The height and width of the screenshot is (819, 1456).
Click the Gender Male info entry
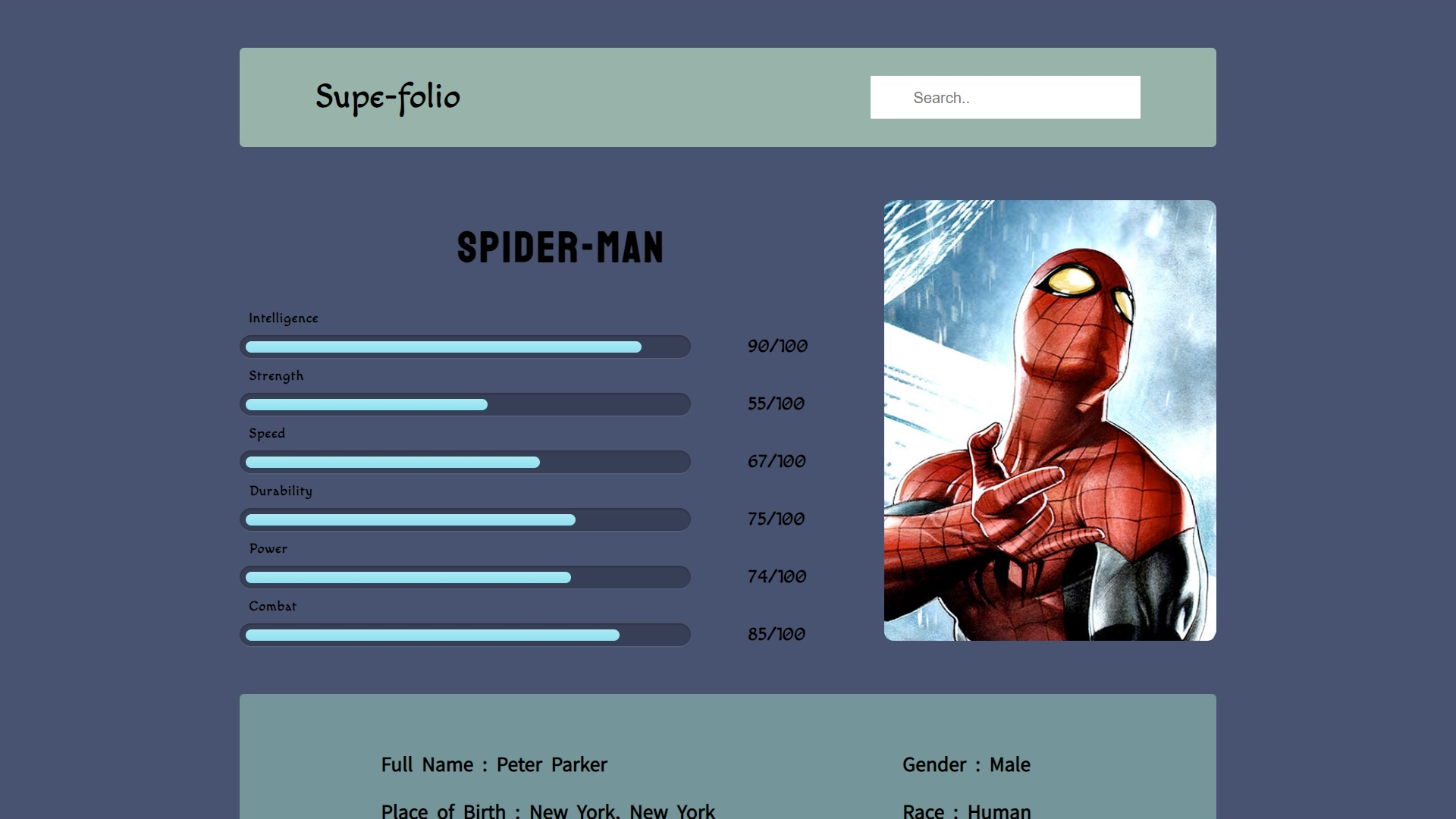[x=966, y=764]
